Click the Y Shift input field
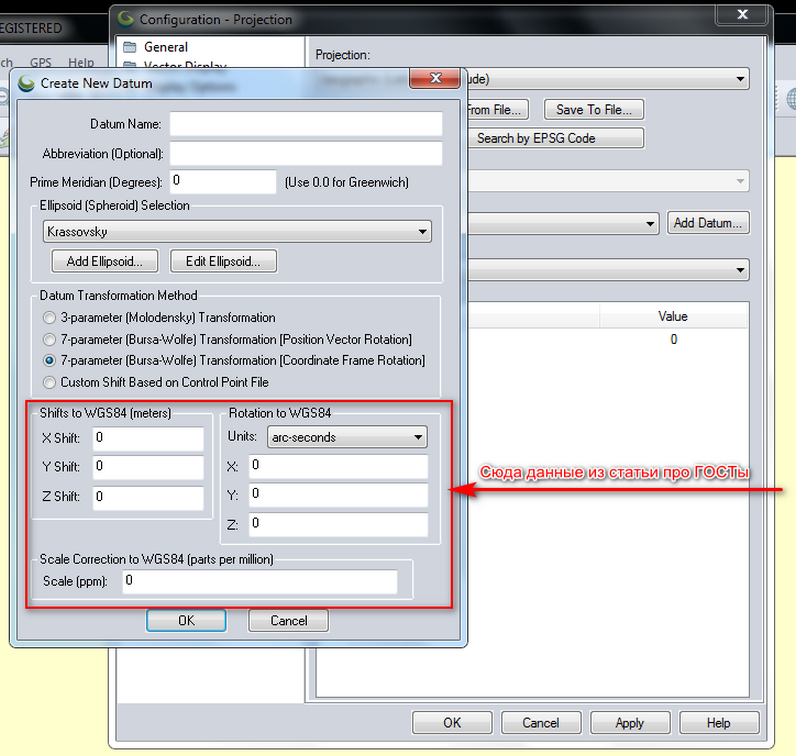Screen dimensions: 796x756 [148, 467]
